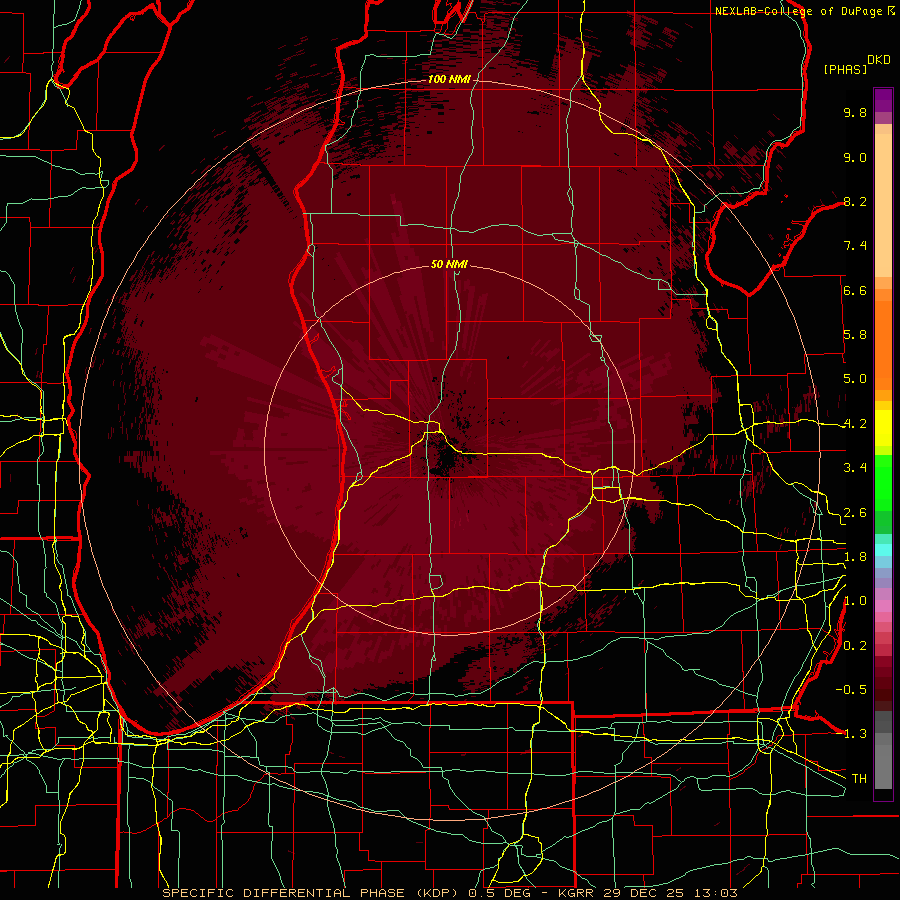Click the 4.2 legend value
Screen dimensions: 900x900
pyautogui.click(x=855, y=424)
